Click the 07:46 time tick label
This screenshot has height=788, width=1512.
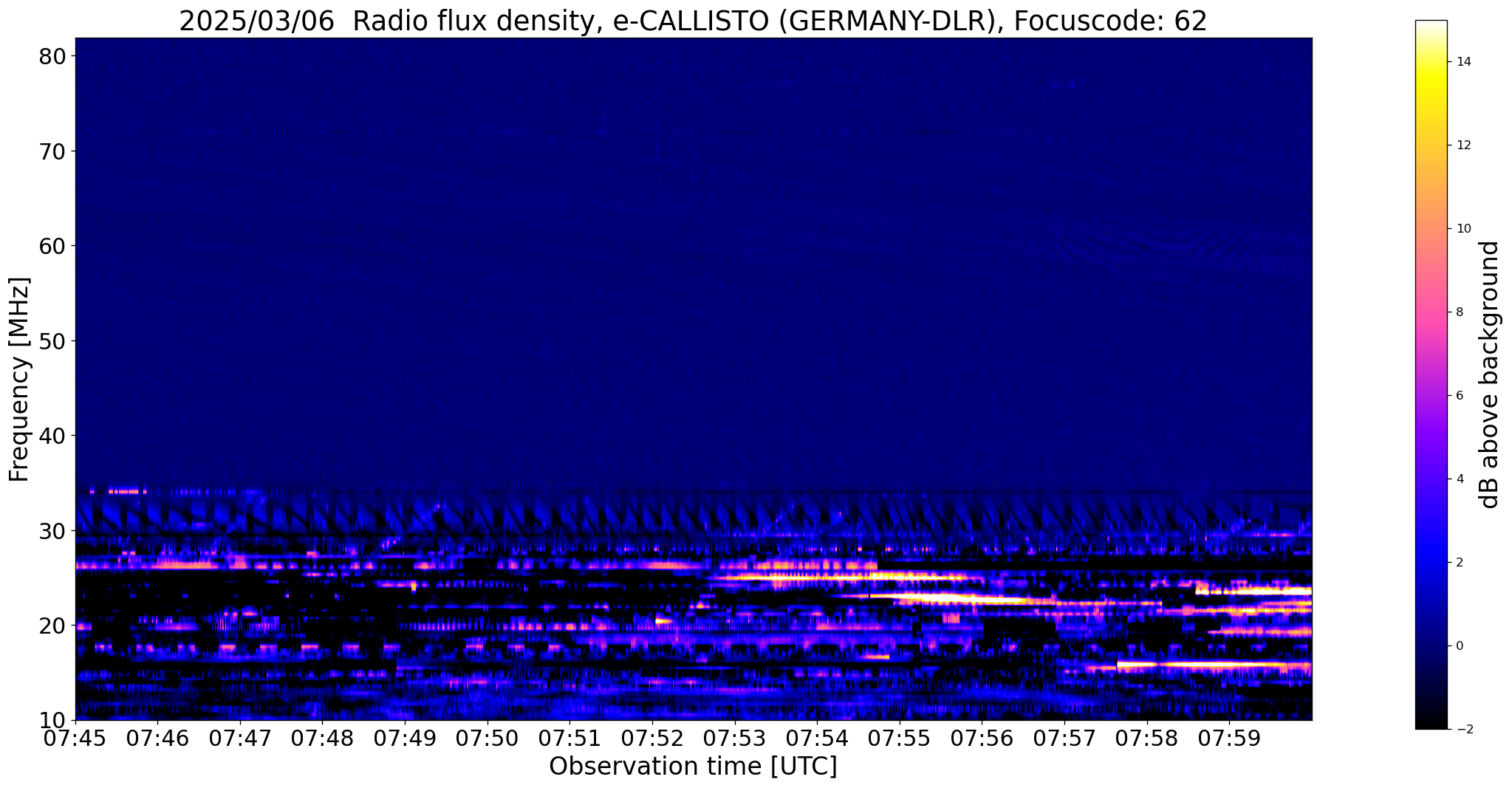157,739
